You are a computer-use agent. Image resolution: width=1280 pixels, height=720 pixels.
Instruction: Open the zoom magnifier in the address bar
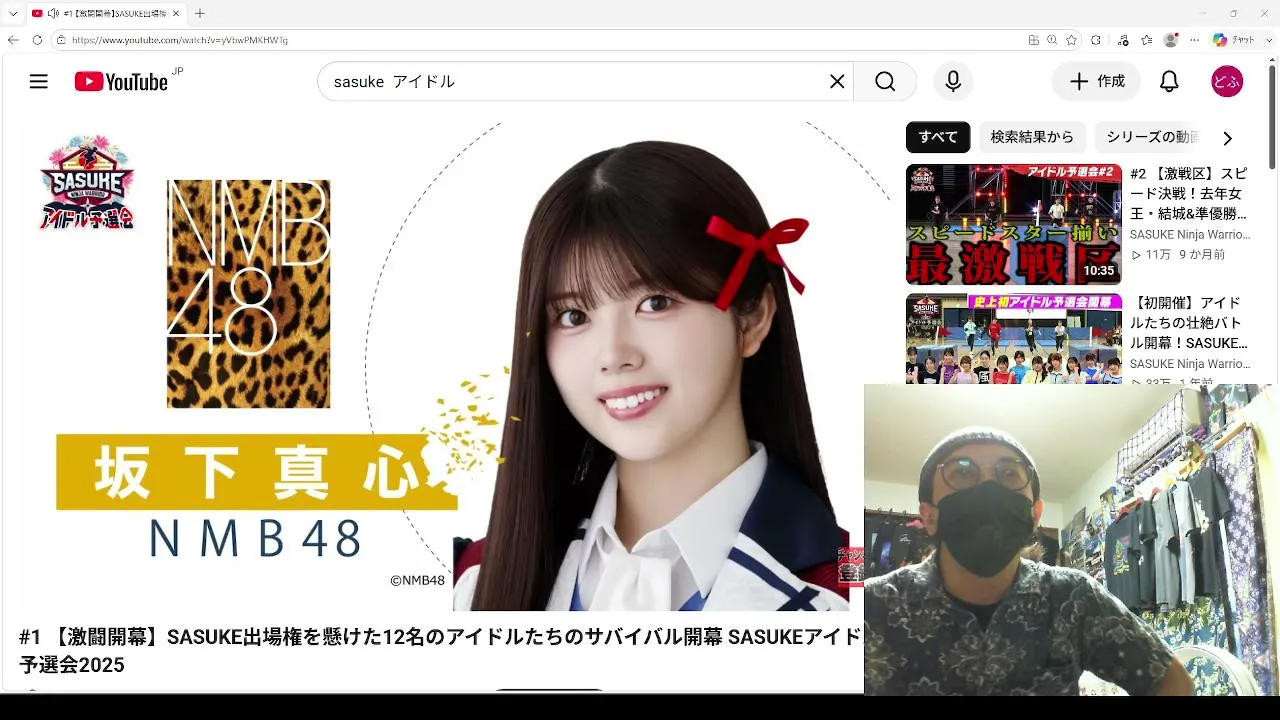1052,40
